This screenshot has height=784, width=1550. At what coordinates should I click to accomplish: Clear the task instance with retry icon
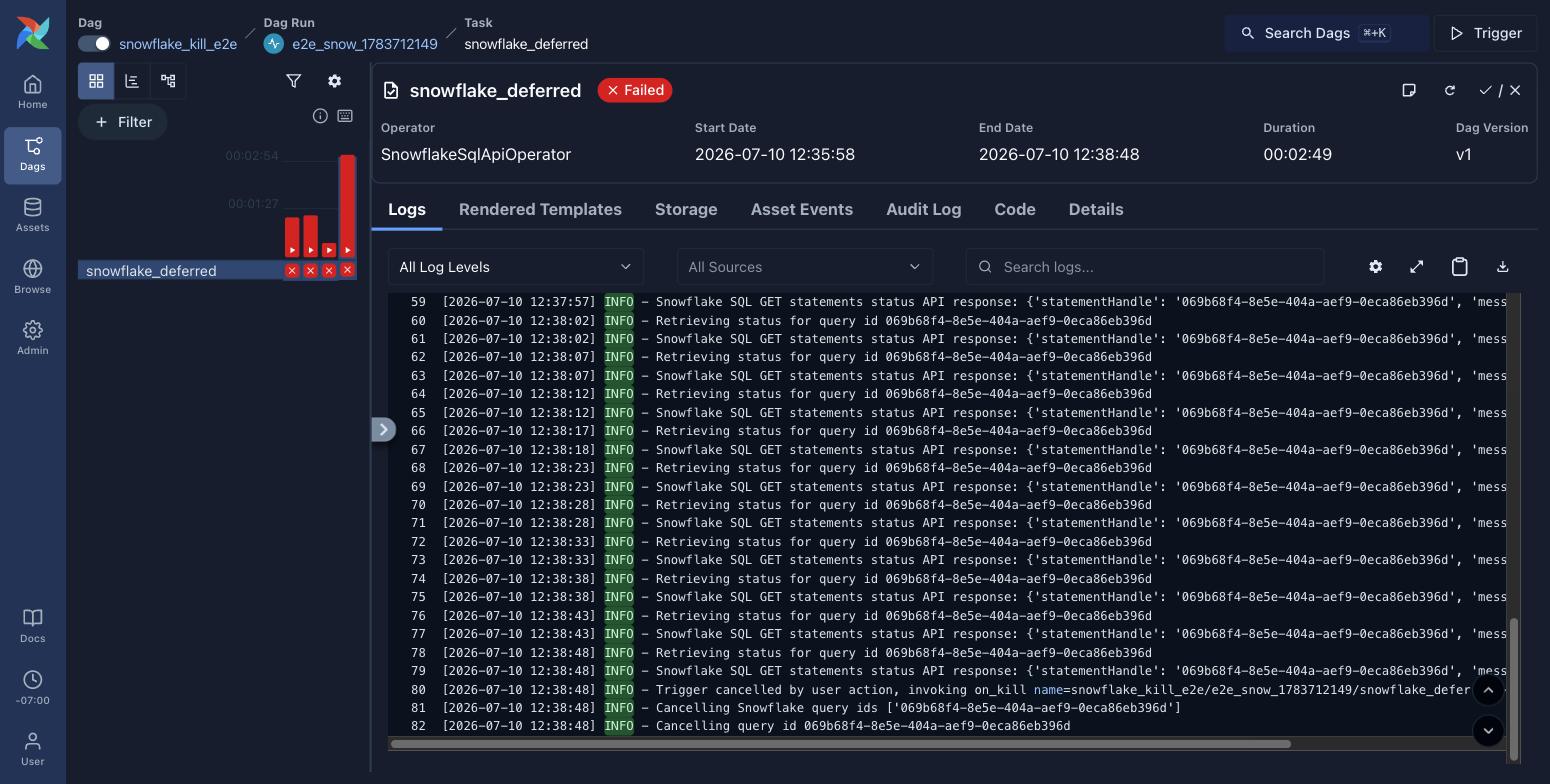[x=1450, y=90]
